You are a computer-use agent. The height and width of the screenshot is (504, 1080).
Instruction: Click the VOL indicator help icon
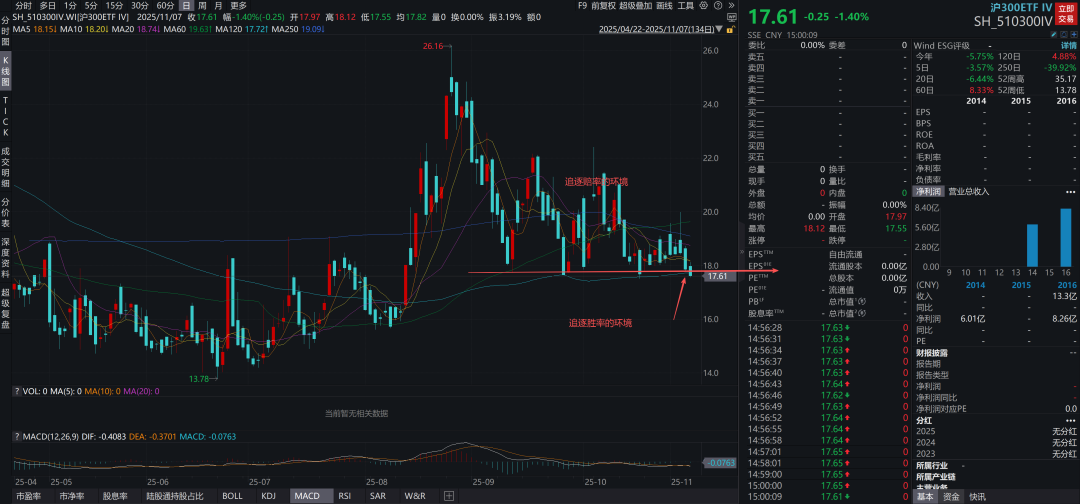click(17, 391)
